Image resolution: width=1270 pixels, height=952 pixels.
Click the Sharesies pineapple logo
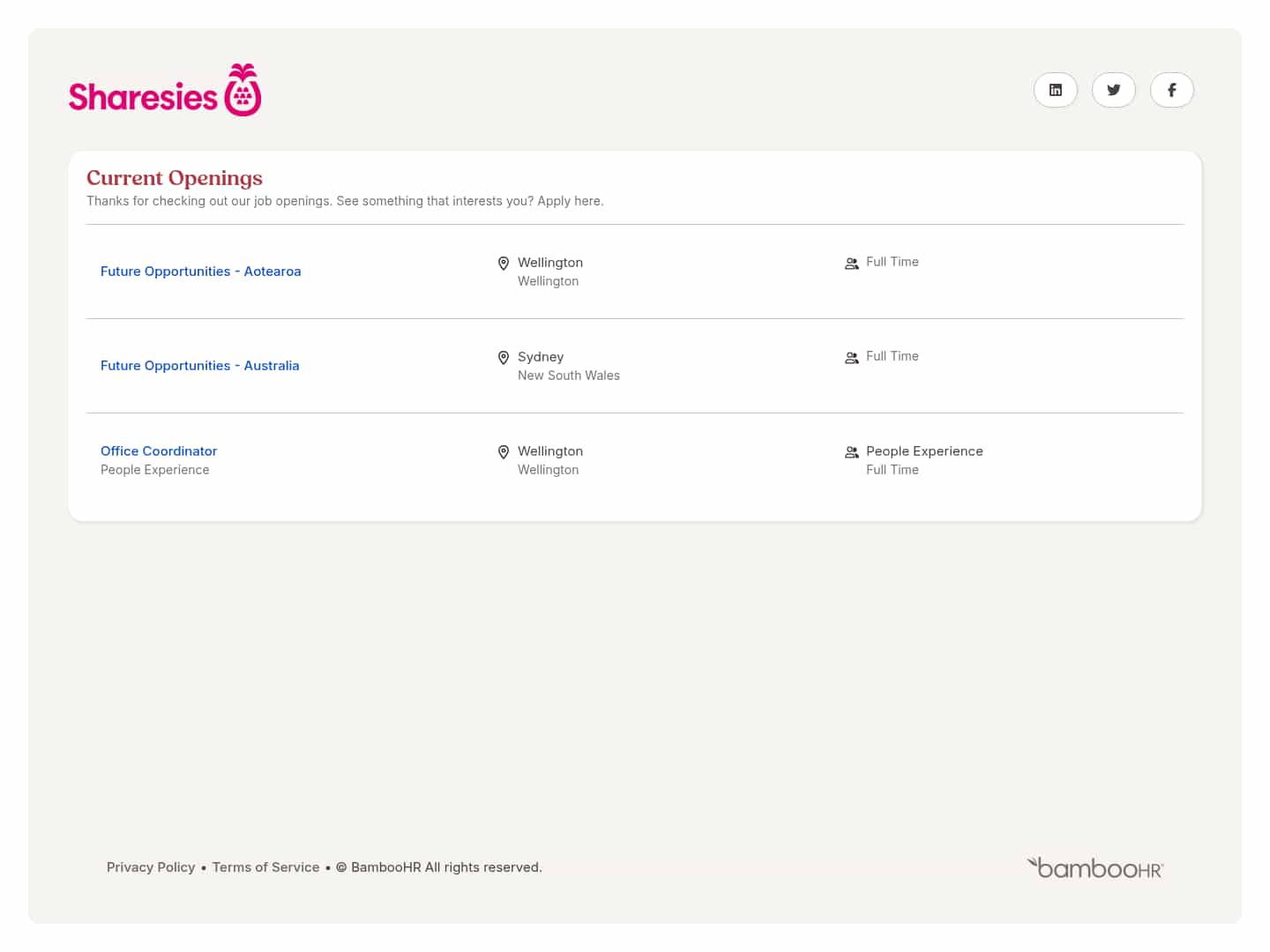point(165,90)
